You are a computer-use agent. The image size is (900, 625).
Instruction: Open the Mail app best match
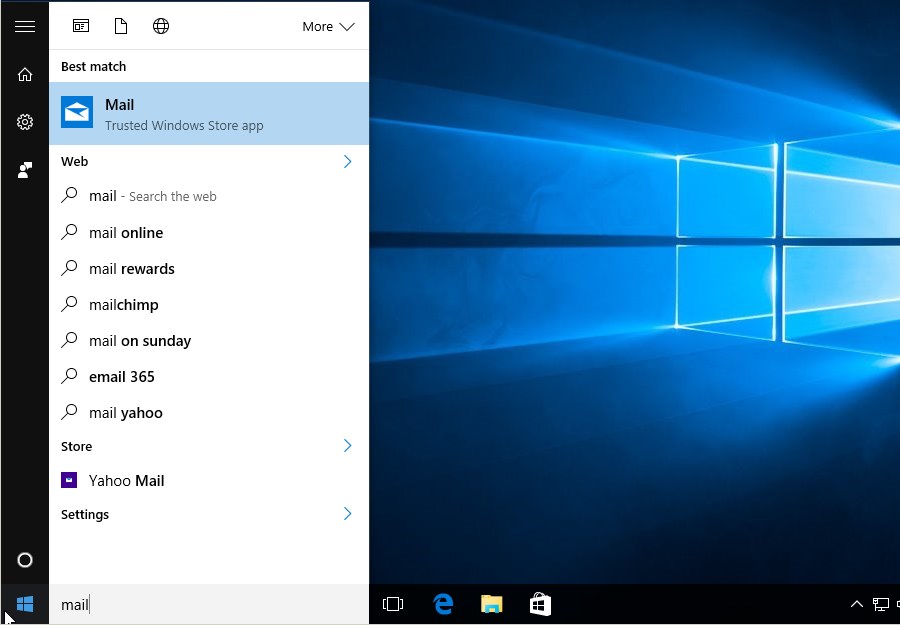point(209,114)
